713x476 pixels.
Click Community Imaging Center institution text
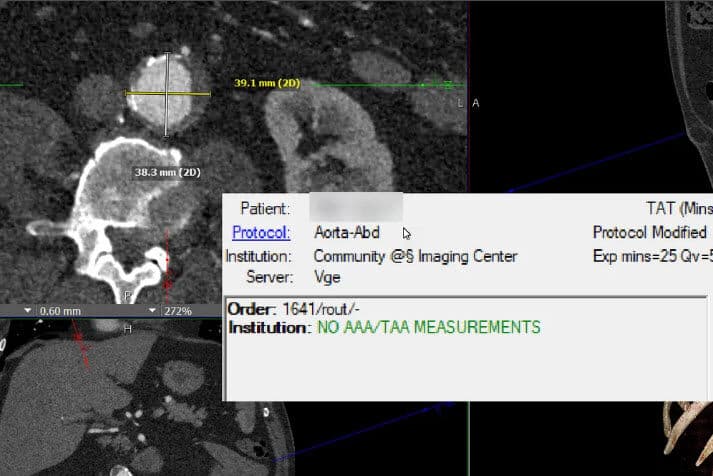point(415,256)
